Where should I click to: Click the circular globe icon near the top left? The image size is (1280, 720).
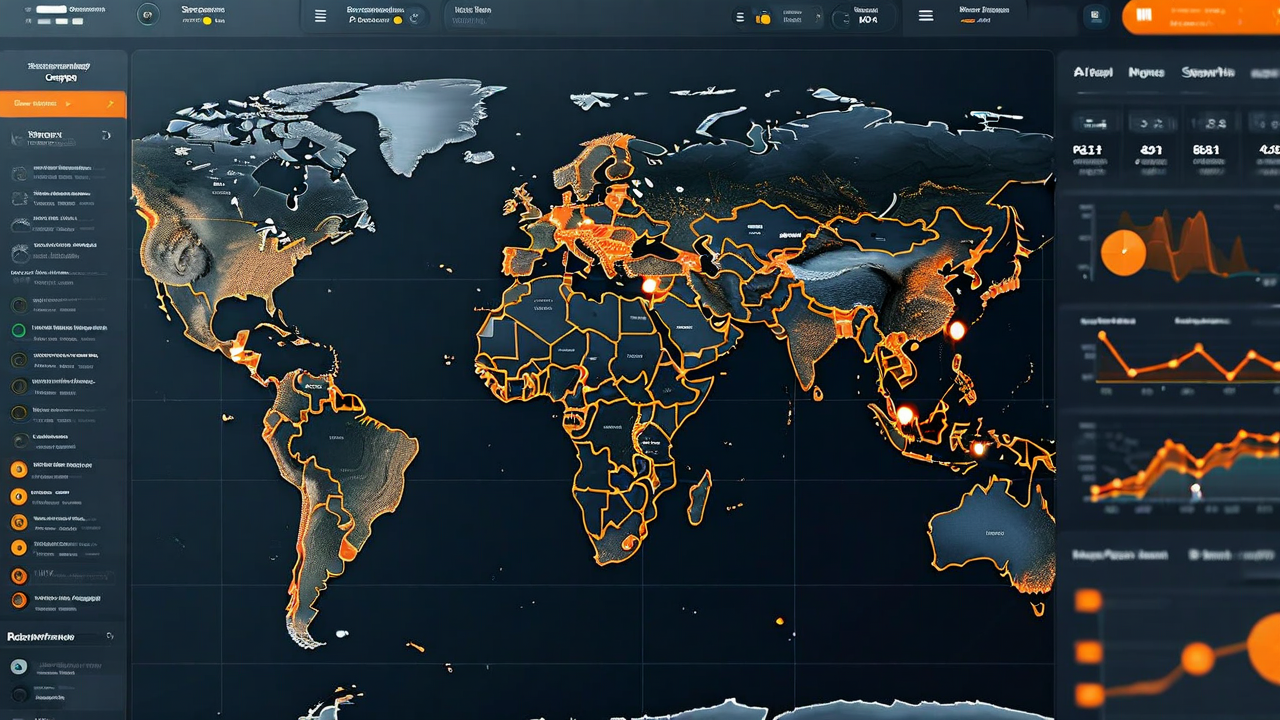(x=148, y=16)
